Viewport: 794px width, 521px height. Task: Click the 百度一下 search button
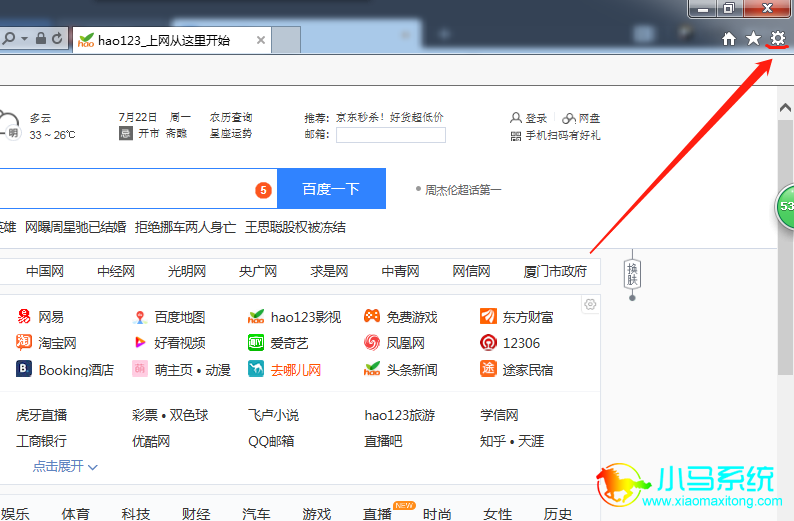click(331, 188)
